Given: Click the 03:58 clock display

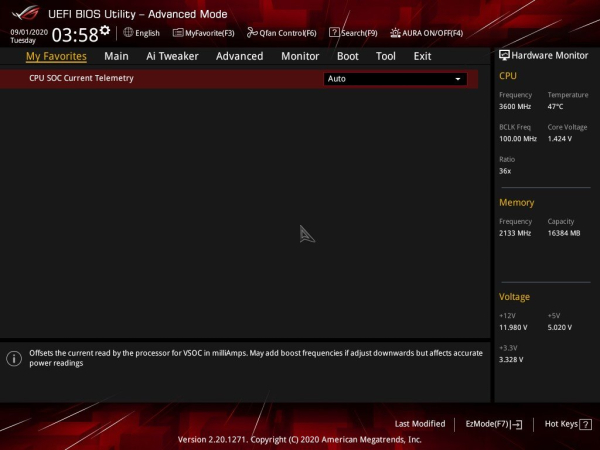Looking at the screenshot, I should (75, 35).
